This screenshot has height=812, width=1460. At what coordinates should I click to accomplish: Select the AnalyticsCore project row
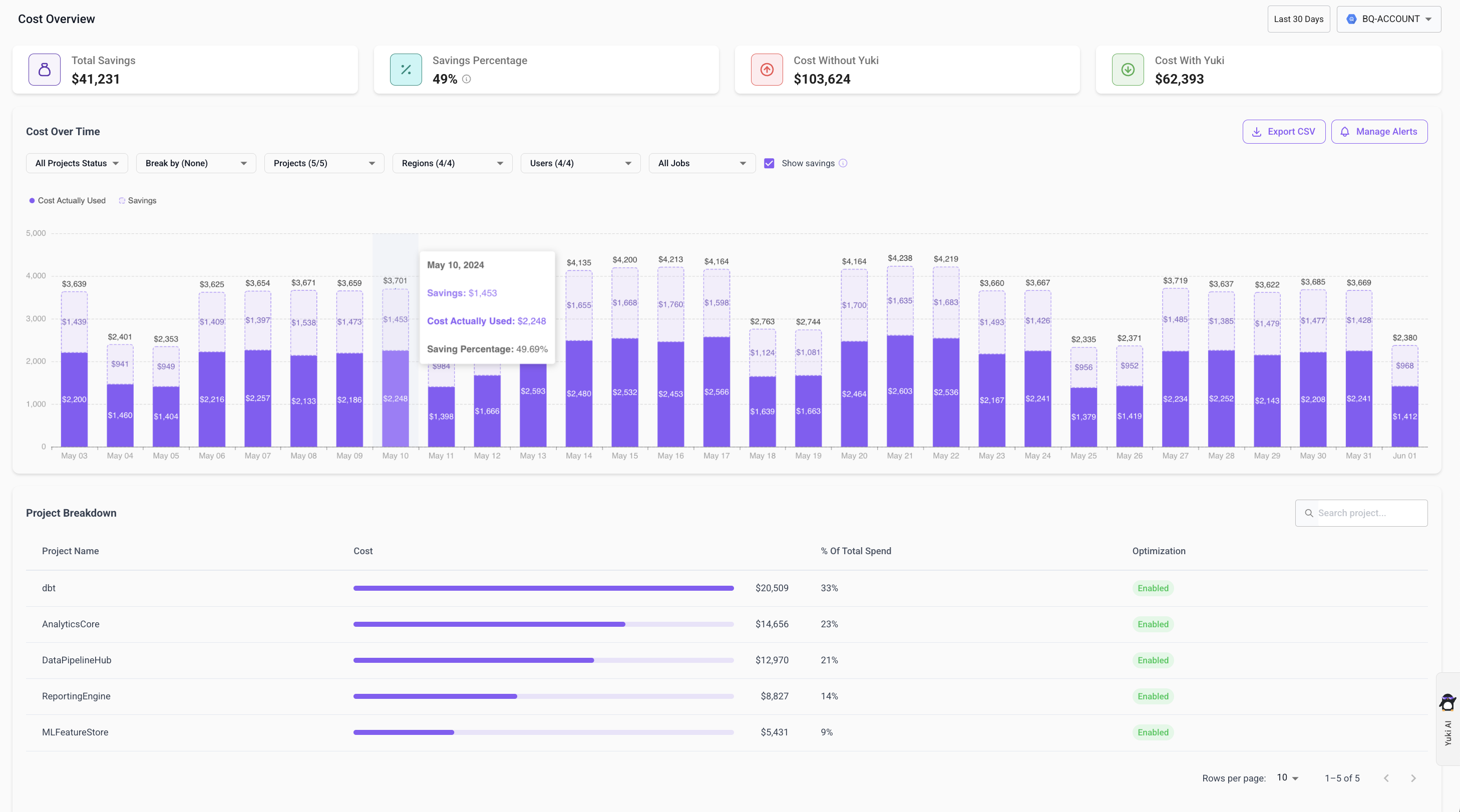tap(726, 624)
